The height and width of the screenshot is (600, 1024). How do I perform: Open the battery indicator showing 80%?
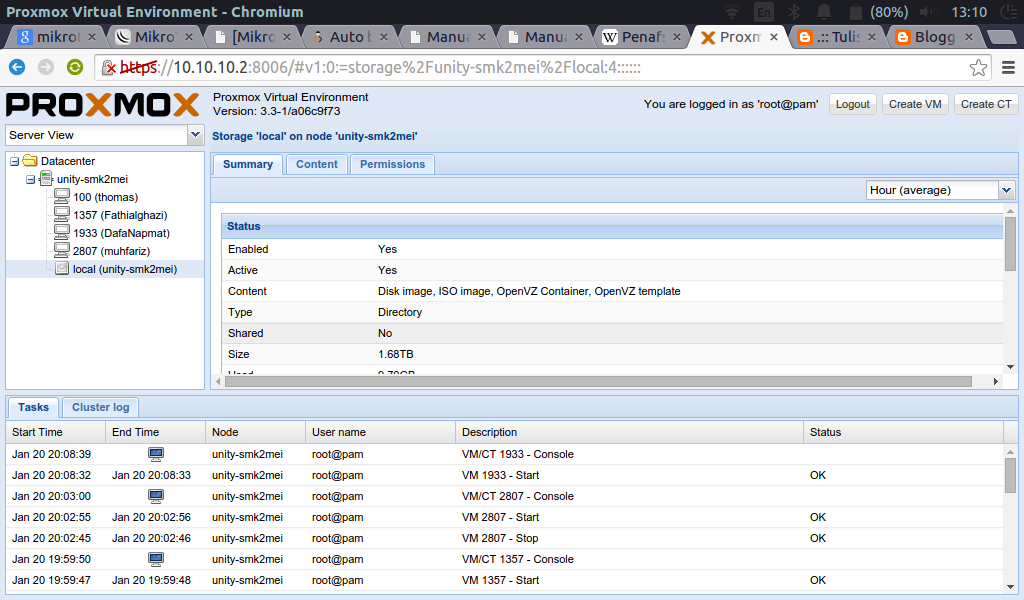tap(878, 12)
